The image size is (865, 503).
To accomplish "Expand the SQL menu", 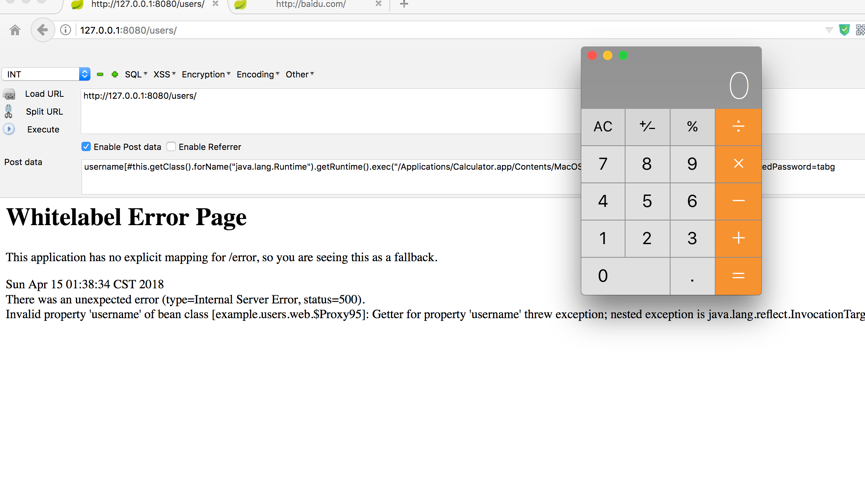I will (136, 74).
